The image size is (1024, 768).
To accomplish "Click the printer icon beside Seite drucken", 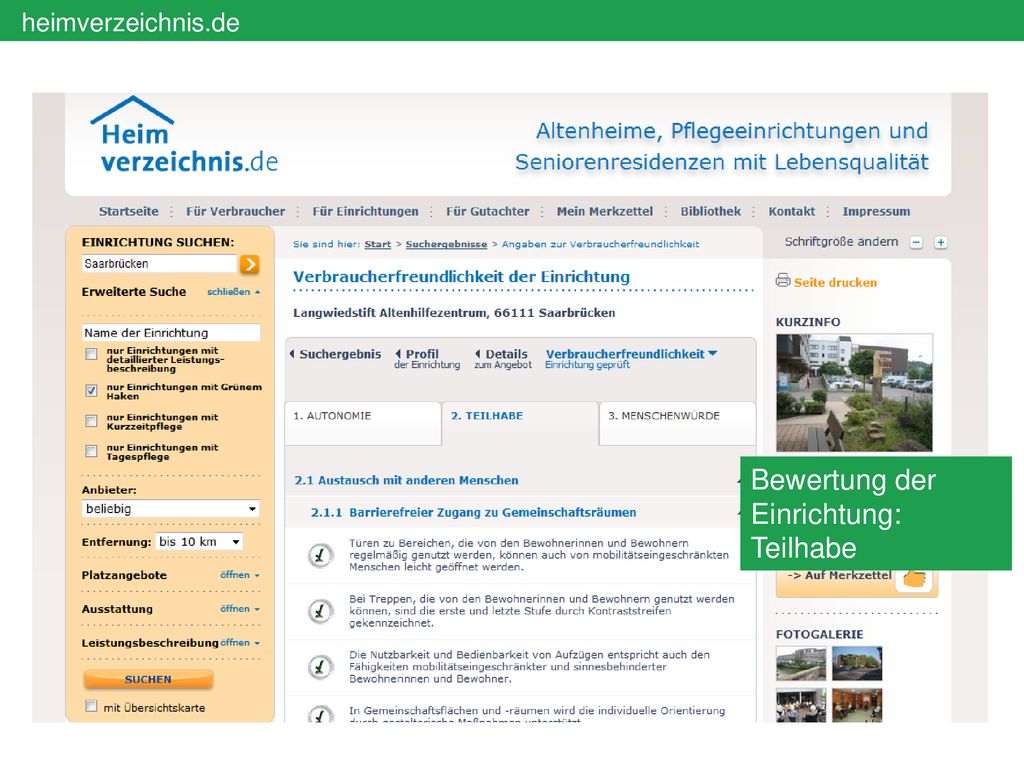I will tap(782, 281).
